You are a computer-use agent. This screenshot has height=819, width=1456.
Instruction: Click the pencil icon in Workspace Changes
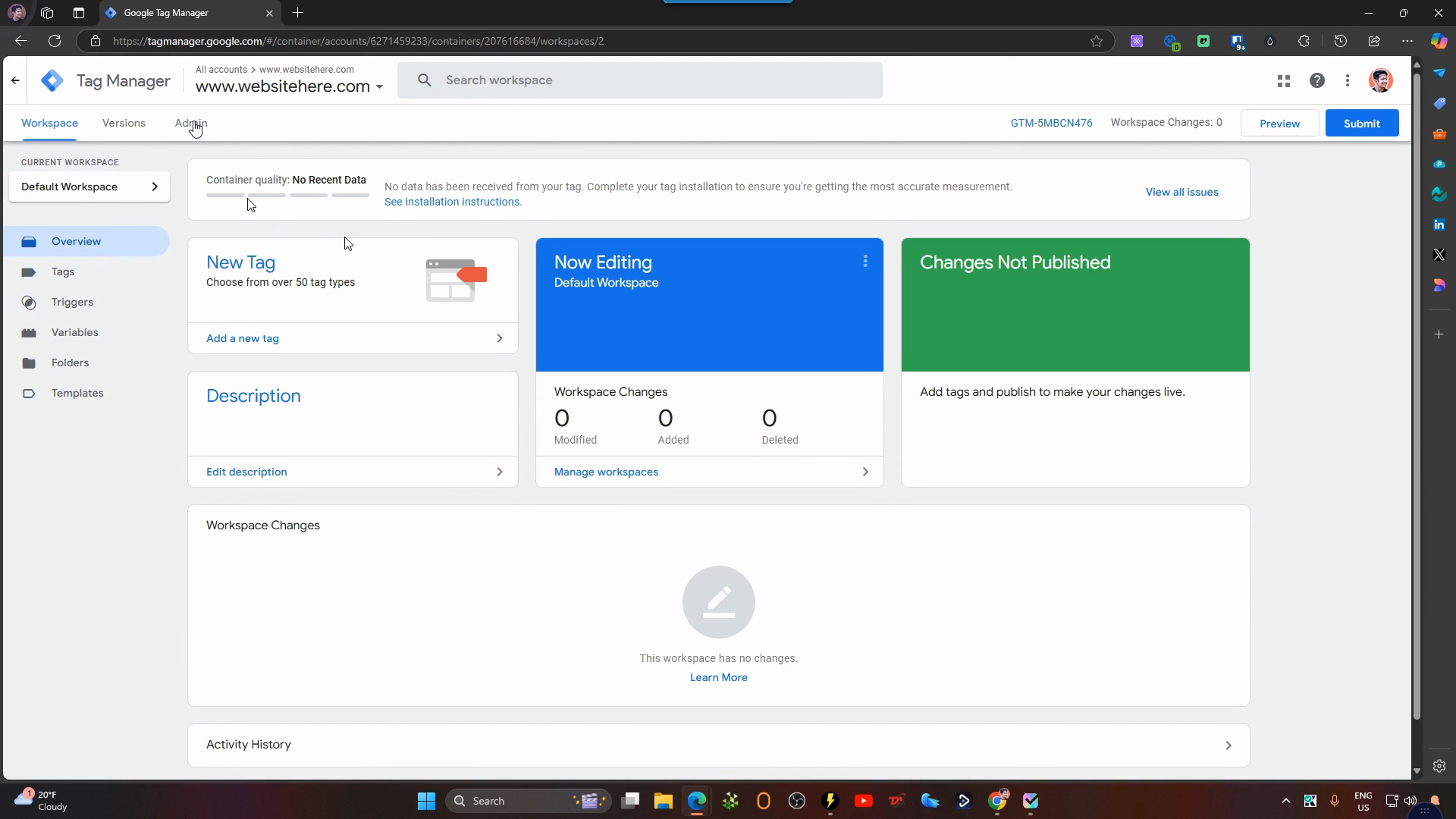pos(719,602)
